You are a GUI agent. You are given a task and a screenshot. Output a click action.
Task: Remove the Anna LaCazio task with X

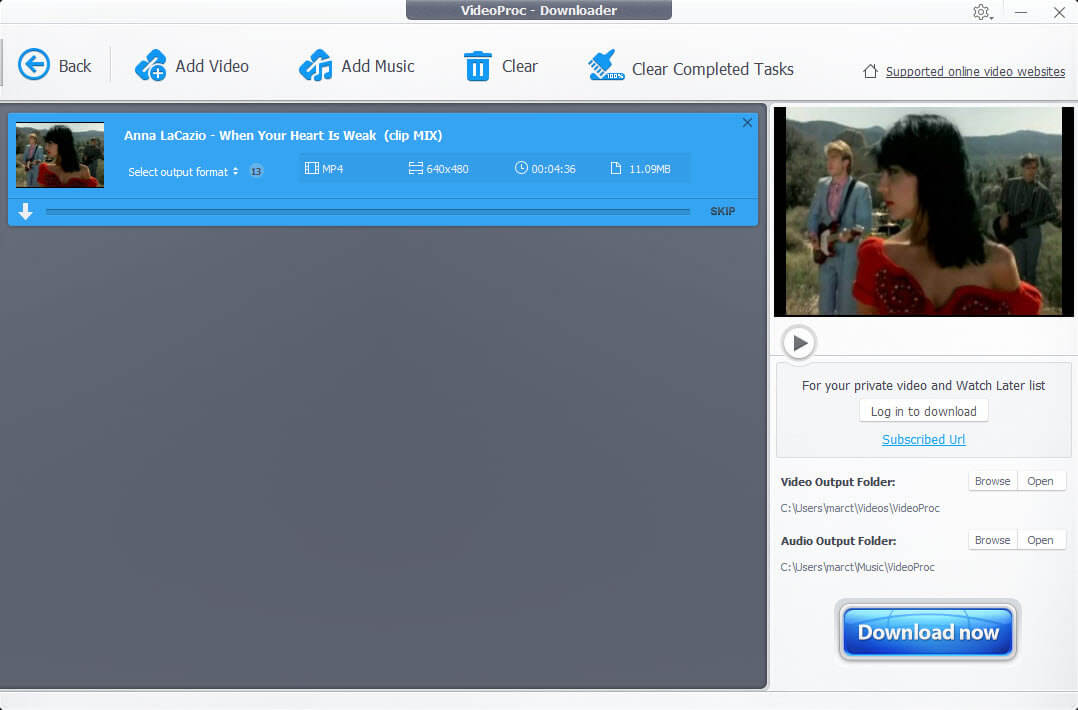[747, 122]
